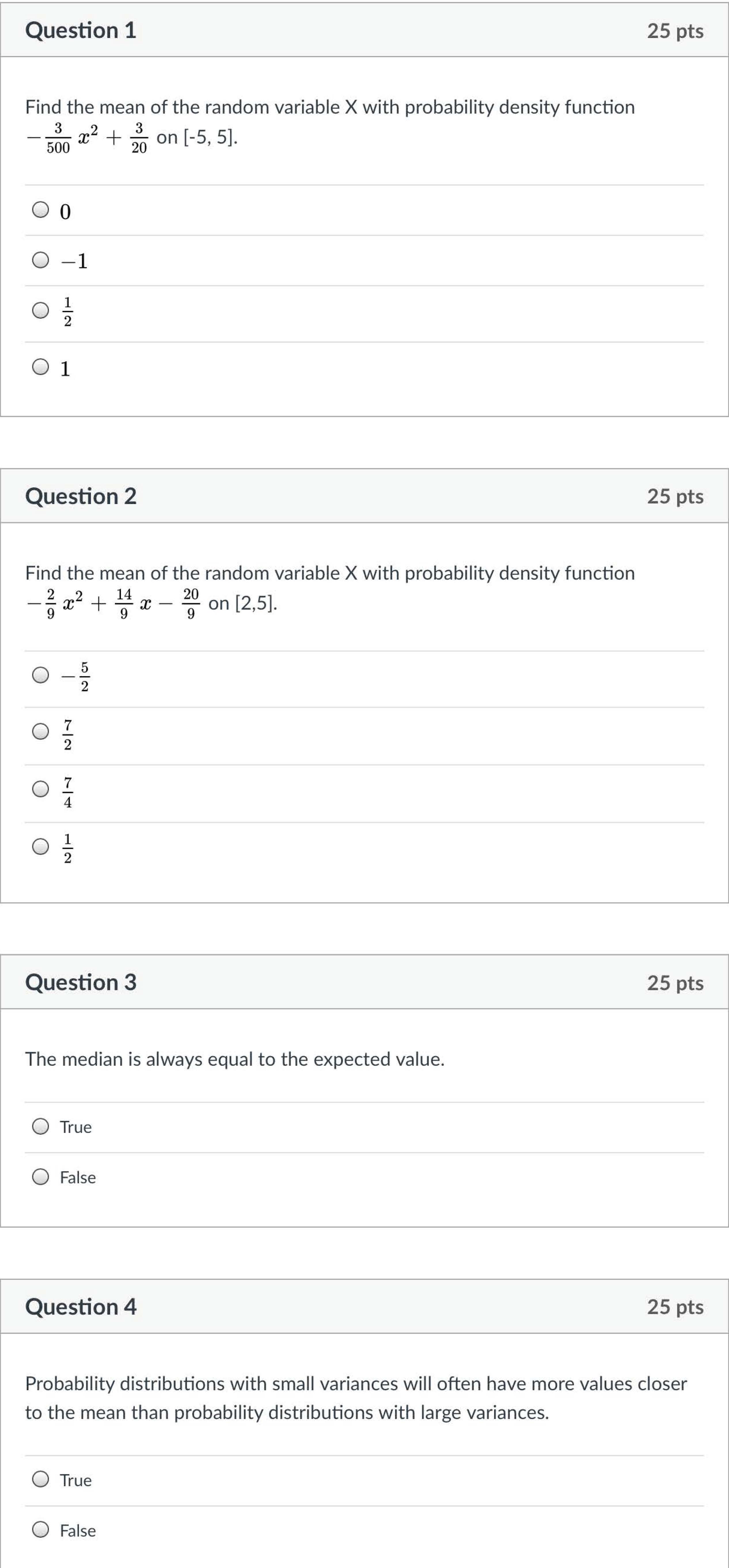Select 7/2 as Question 2 answer
The height and width of the screenshot is (1568, 729).
[x=41, y=731]
